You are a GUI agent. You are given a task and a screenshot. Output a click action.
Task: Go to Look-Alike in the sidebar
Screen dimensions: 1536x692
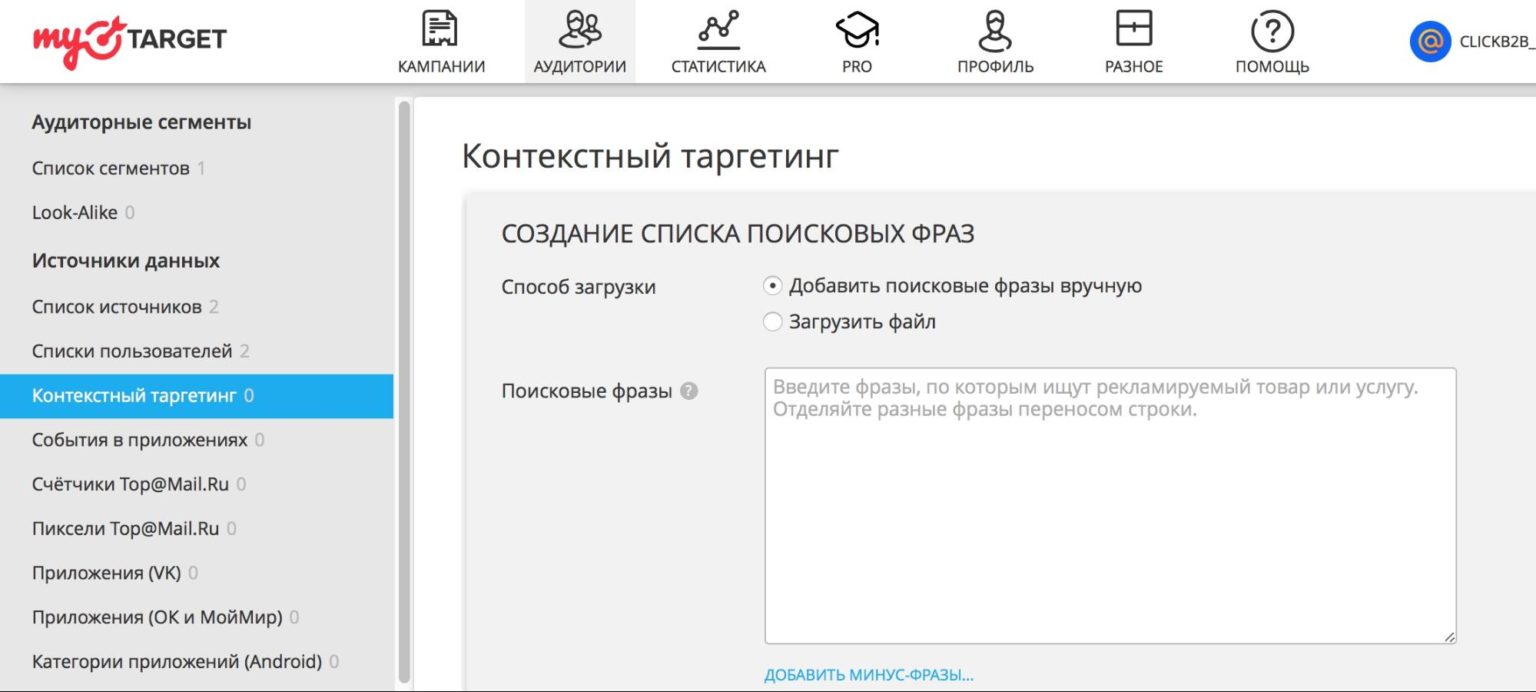click(x=75, y=212)
